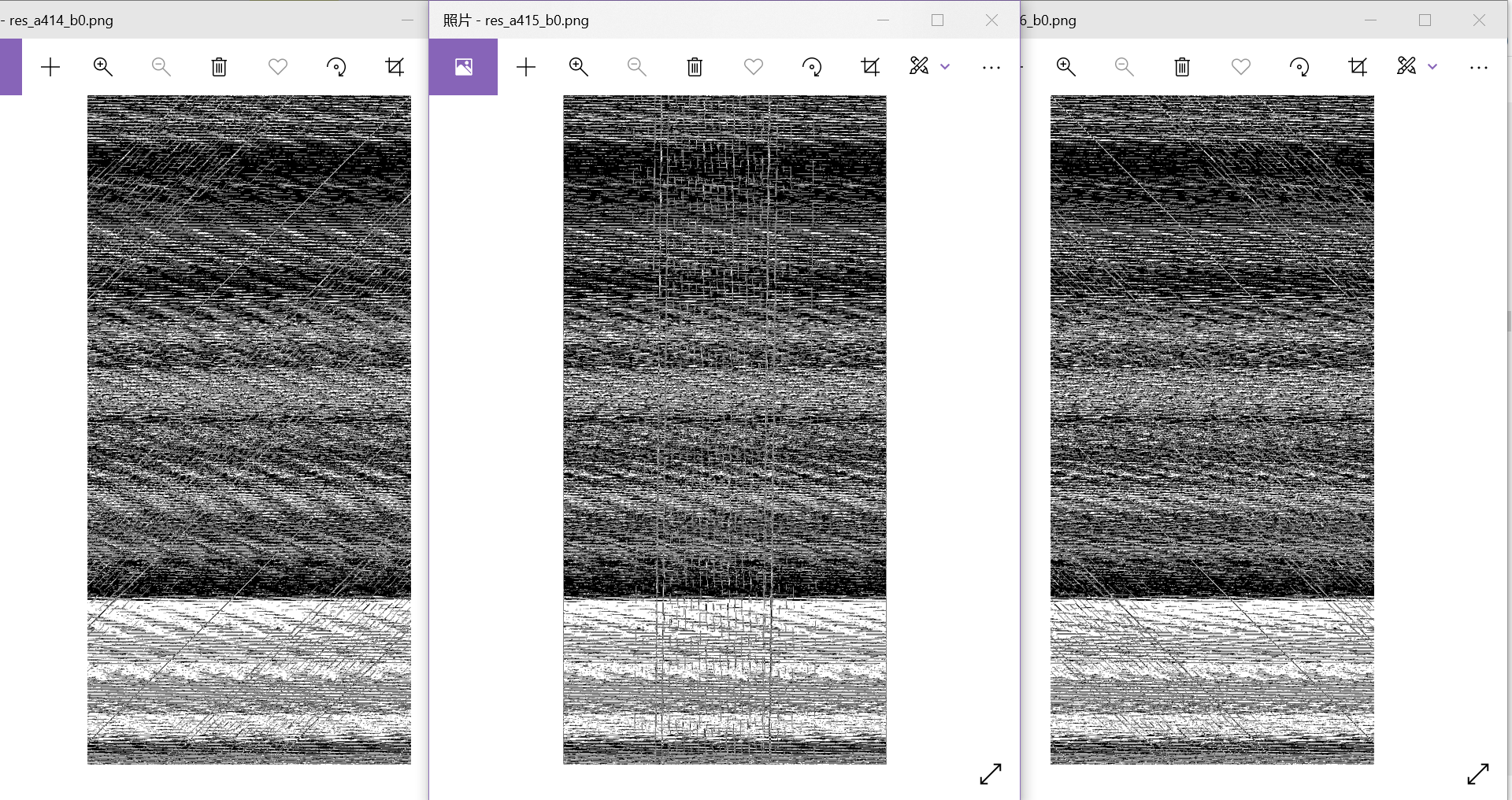Crop the image in rightmost photo window
The width and height of the screenshot is (1512, 800).
click(x=1358, y=67)
